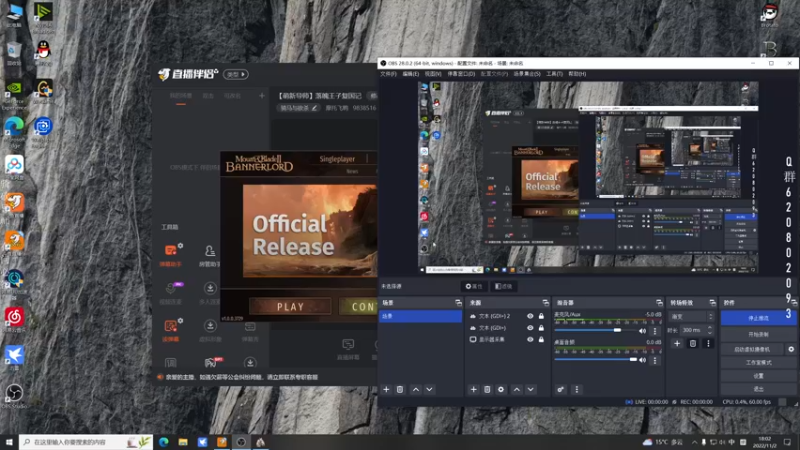Toggle visibility of 显示器采集 source
Image resolution: width=800 pixels, height=450 pixels.
[530, 339]
